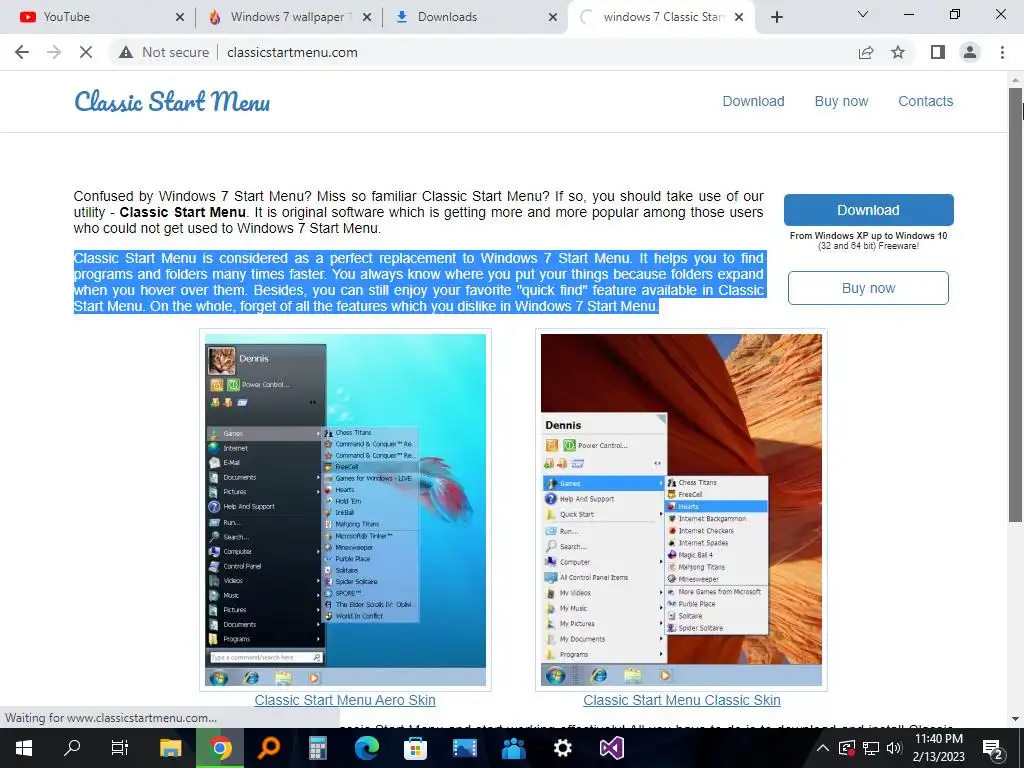
Task: Open the Photos app on taskbar
Action: tap(464, 748)
